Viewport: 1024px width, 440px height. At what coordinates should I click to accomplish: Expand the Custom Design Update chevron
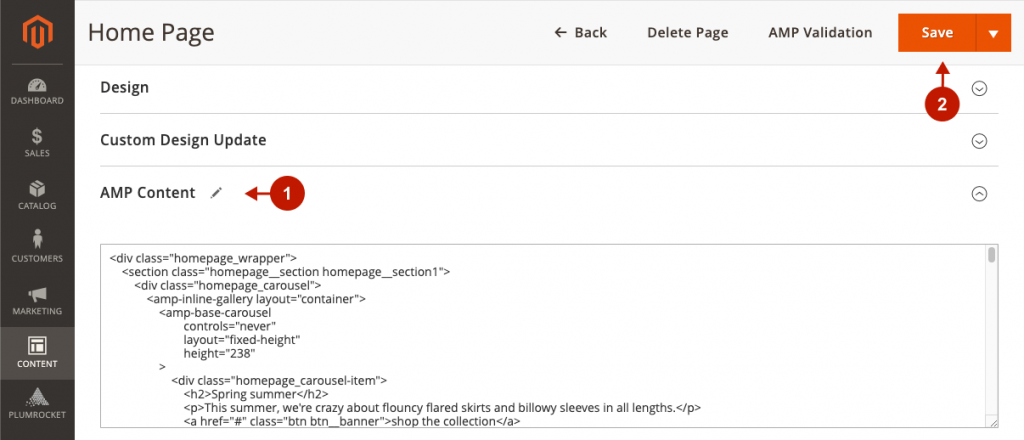tap(980, 141)
